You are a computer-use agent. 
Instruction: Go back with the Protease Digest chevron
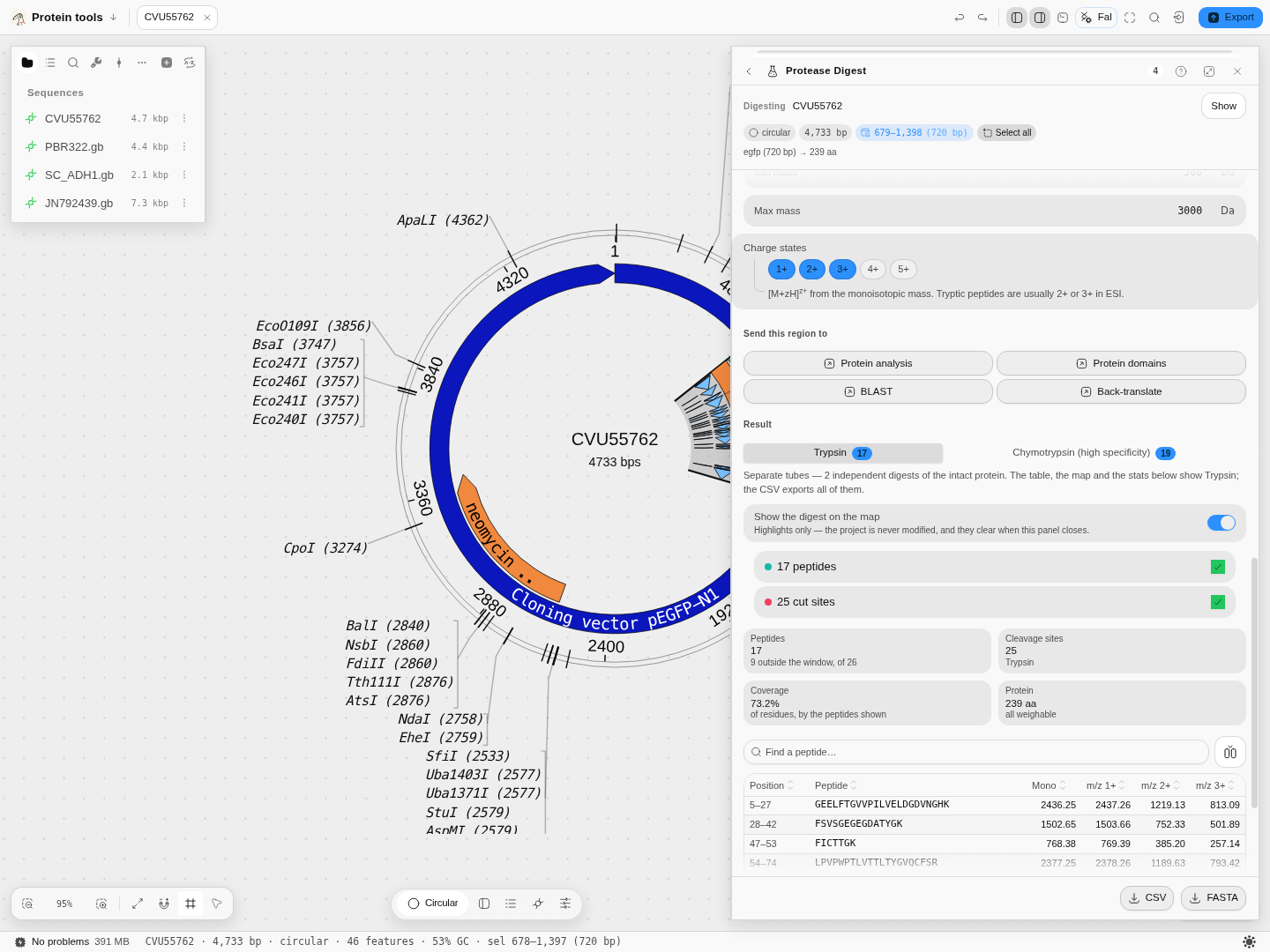point(749,71)
